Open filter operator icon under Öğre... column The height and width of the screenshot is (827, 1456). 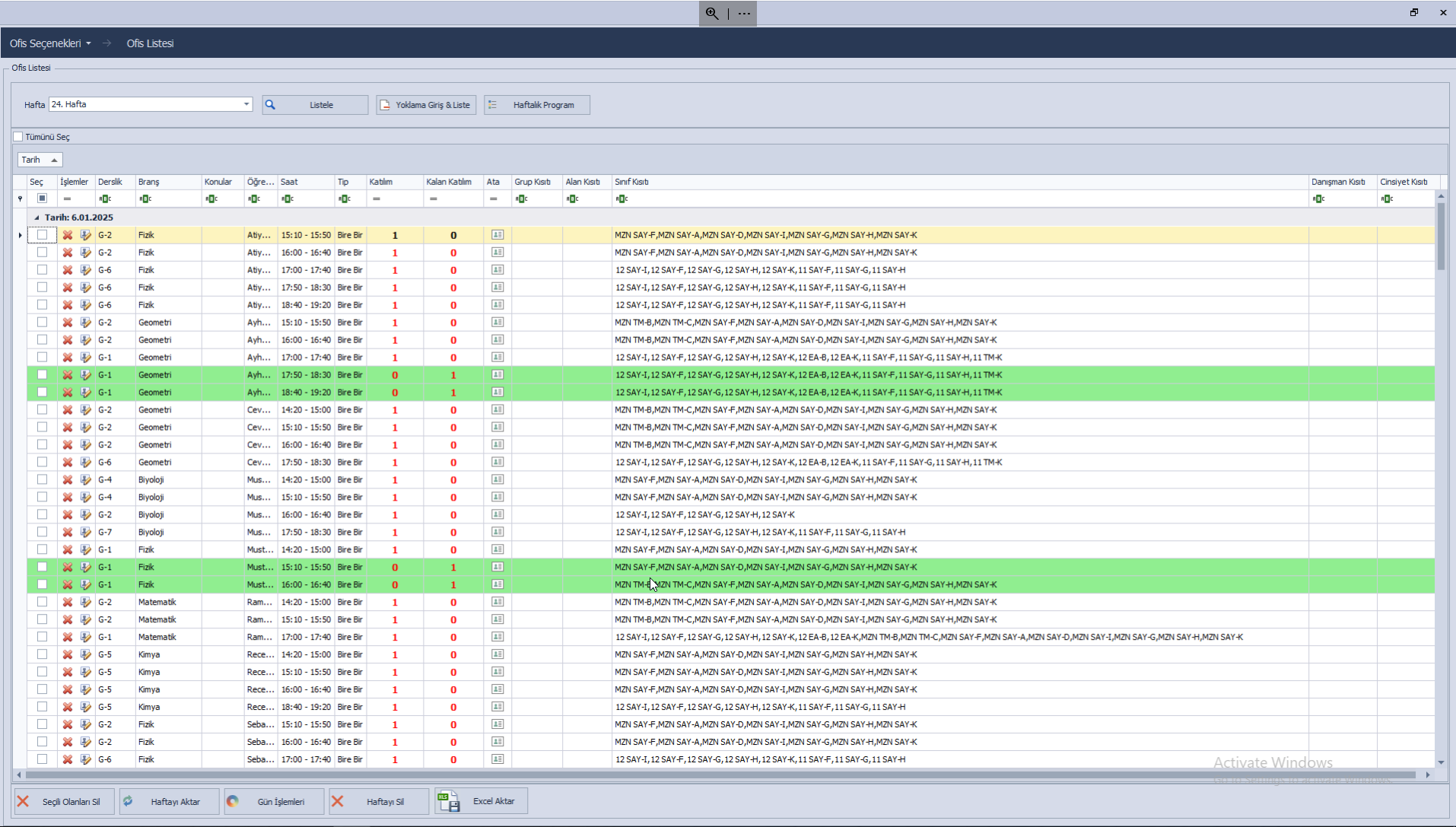253,199
